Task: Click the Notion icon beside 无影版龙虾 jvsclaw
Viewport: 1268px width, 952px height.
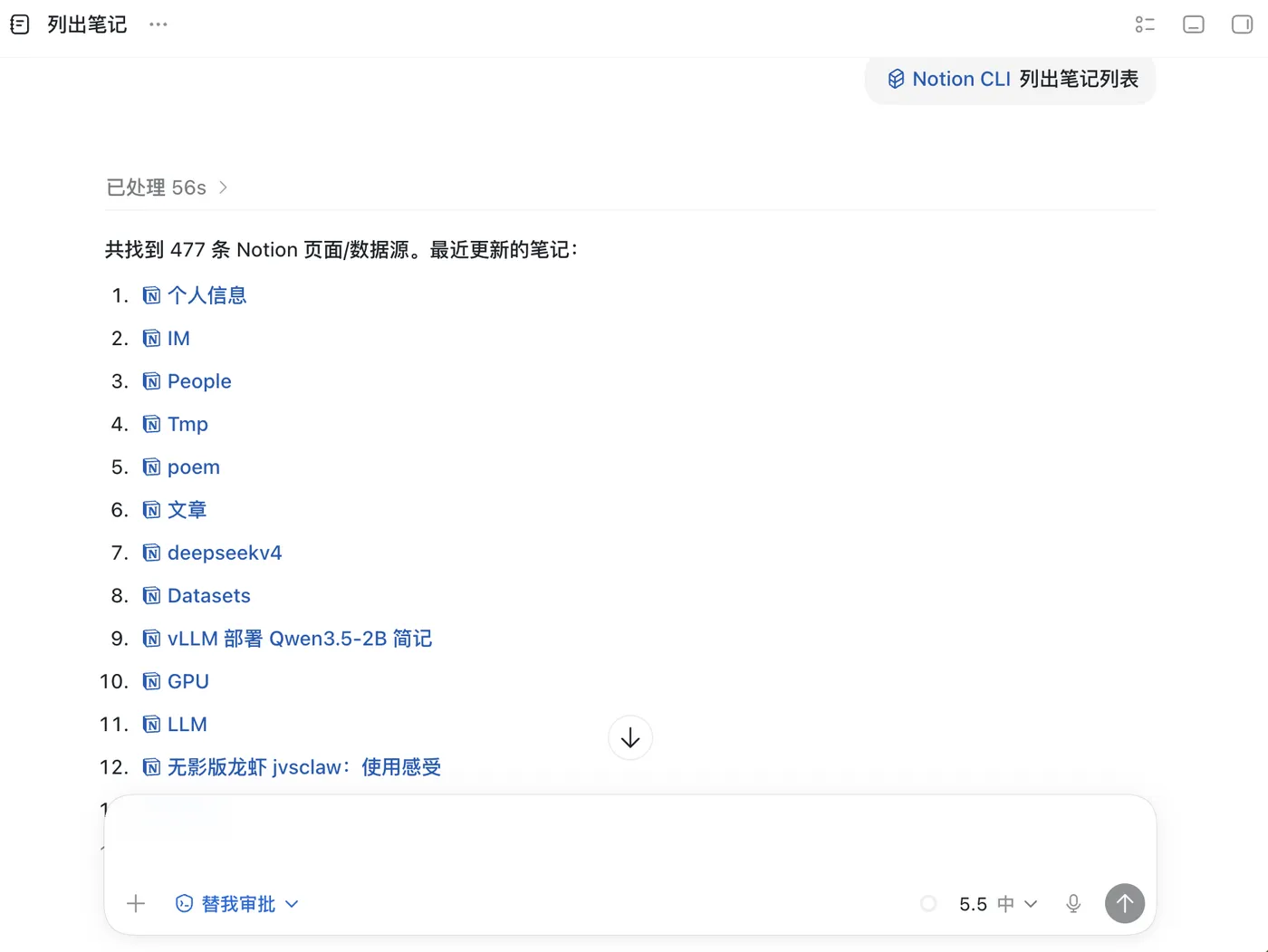Action: [x=152, y=767]
